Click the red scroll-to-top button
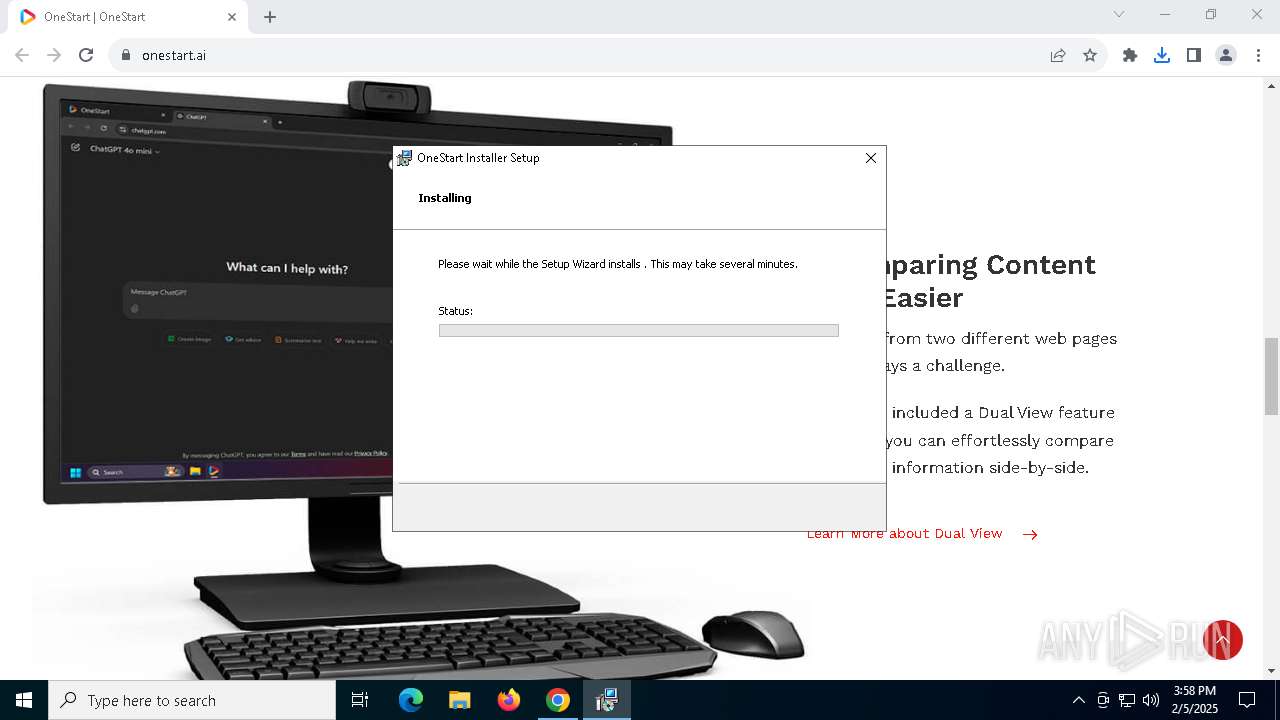 click(1222, 640)
